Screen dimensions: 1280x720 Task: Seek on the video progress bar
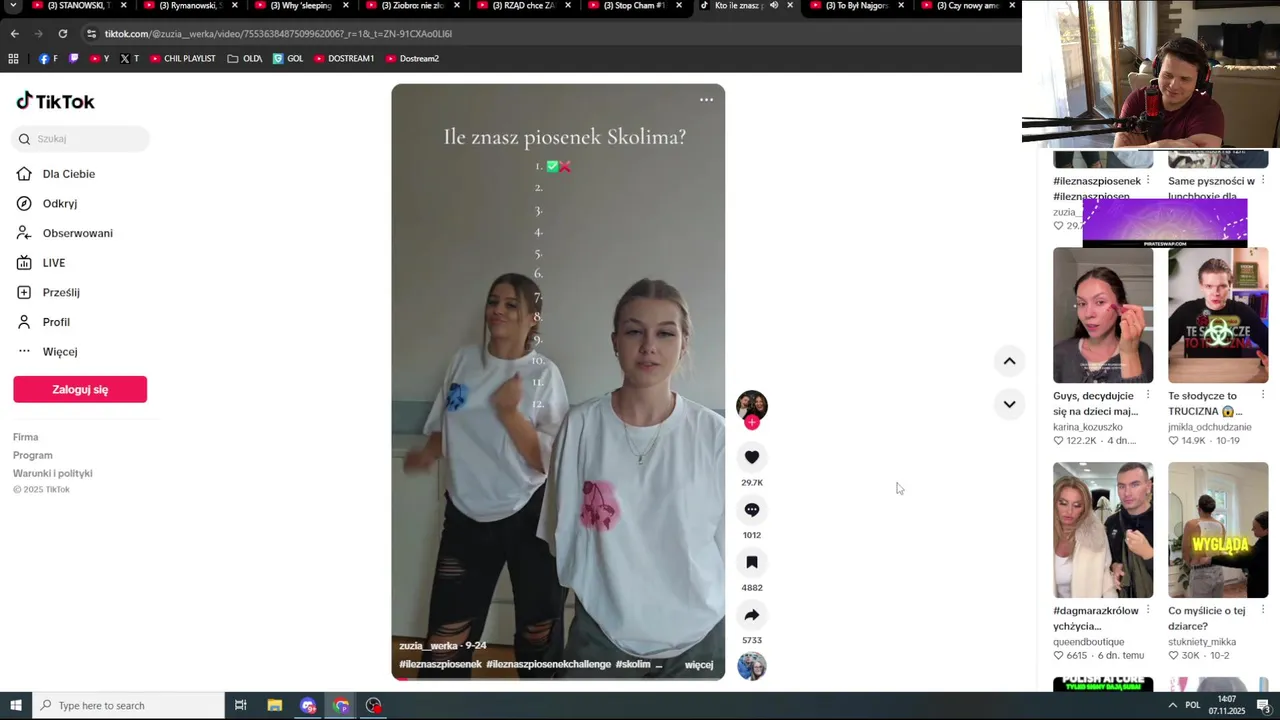tap(558, 678)
